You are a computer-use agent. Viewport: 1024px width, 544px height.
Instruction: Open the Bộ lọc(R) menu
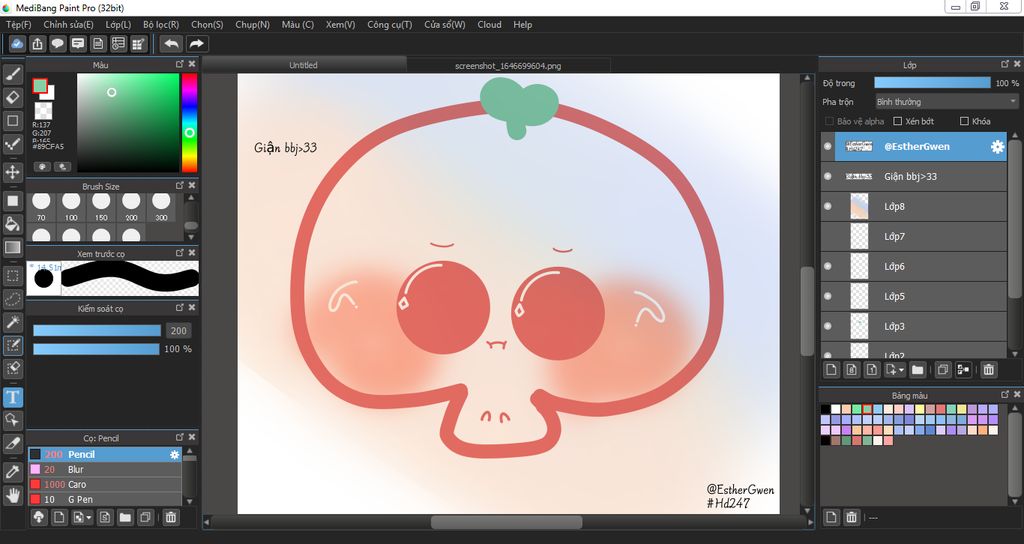click(161, 25)
